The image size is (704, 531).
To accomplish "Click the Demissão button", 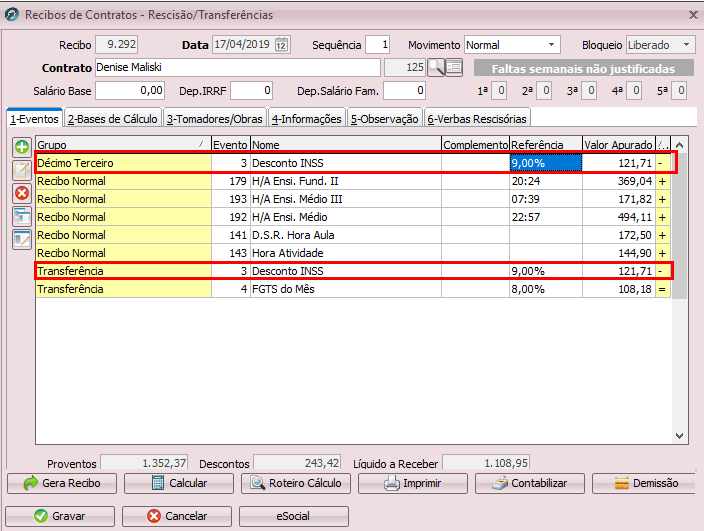I will [x=644, y=483].
